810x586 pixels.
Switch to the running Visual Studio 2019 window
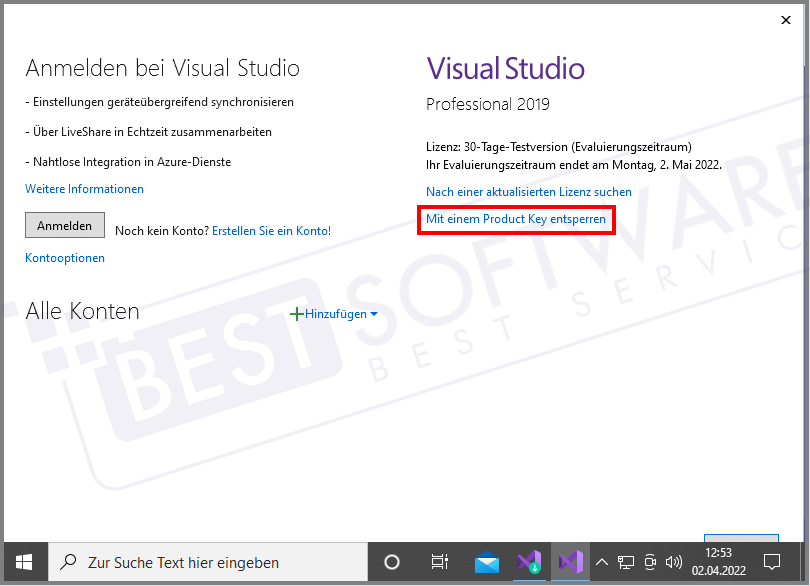click(570, 561)
